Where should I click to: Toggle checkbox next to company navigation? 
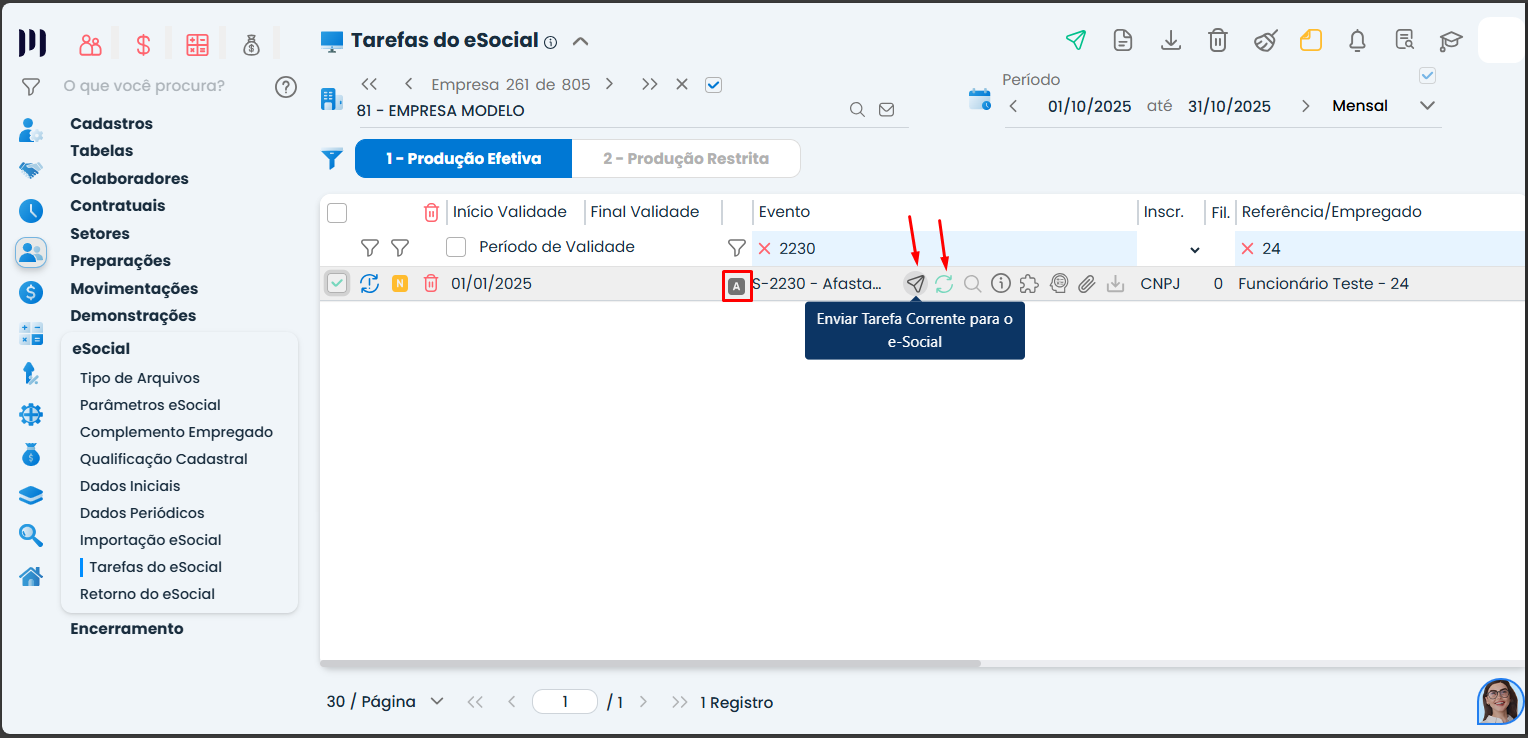point(713,85)
